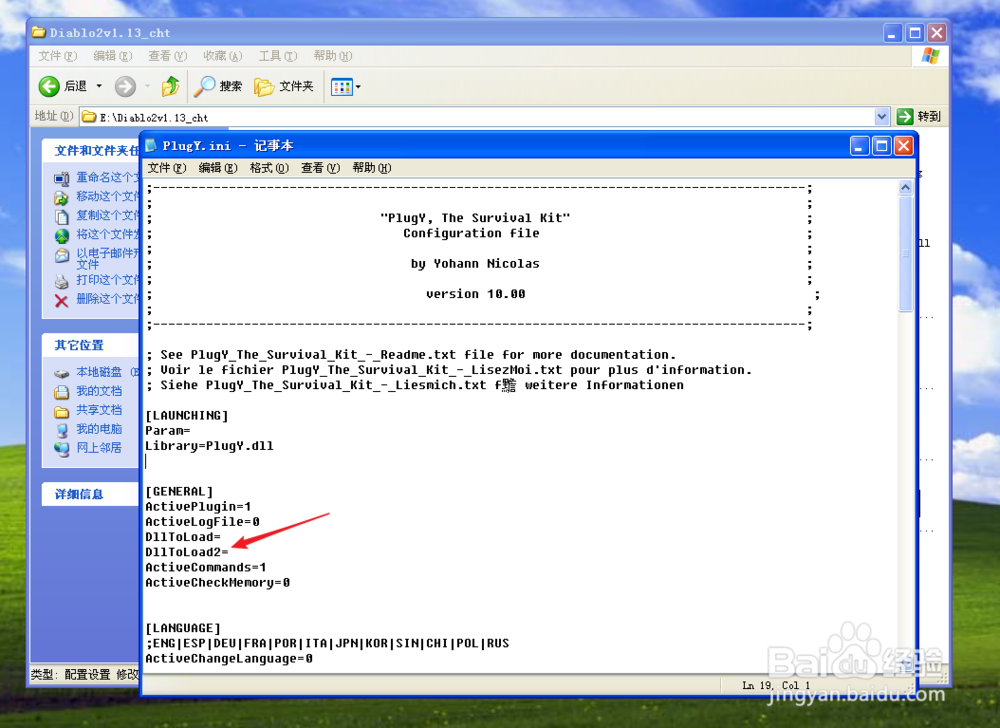This screenshot has width=1000, height=728.
Task: Click Notepad vertical scrollbar up arrow
Action: [x=906, y=187]
